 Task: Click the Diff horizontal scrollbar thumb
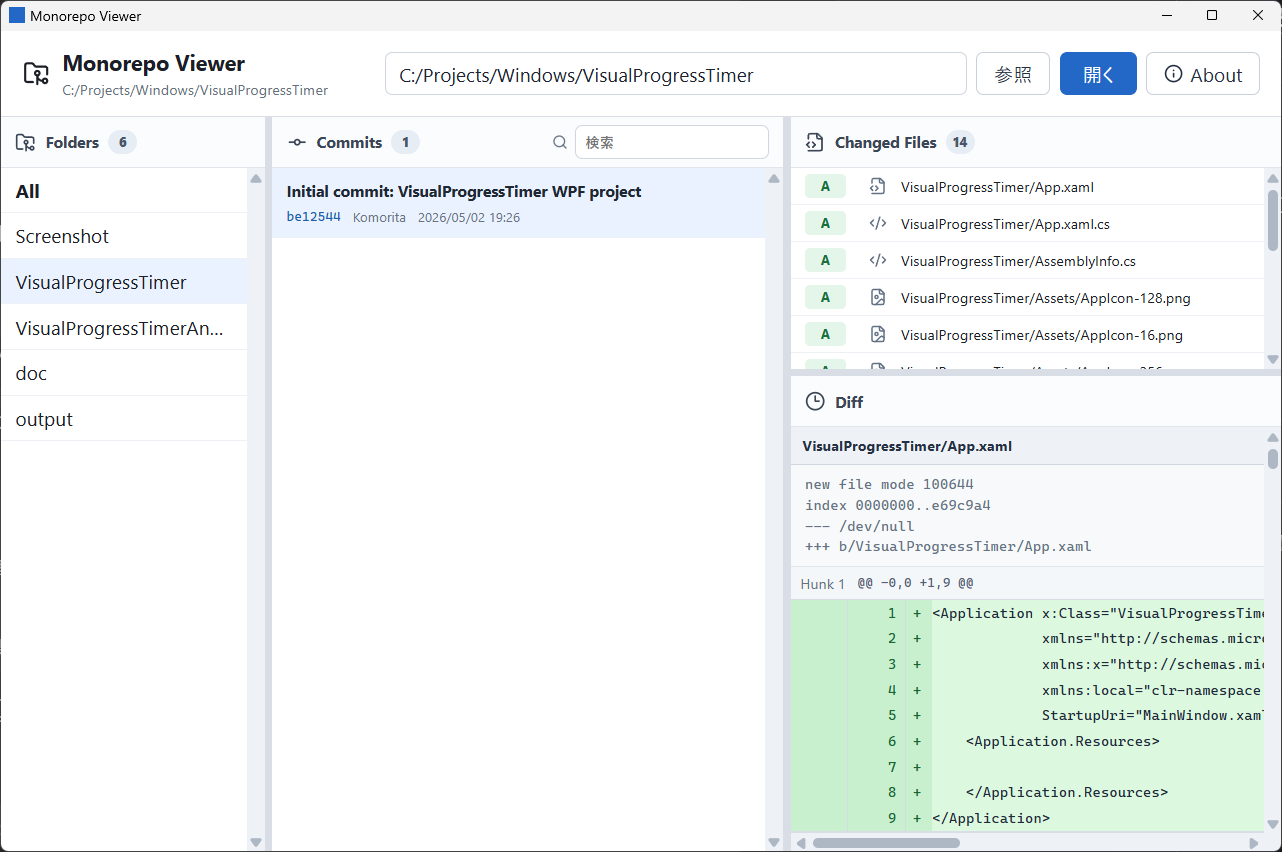pyautogui.click(x=886, y=843)
